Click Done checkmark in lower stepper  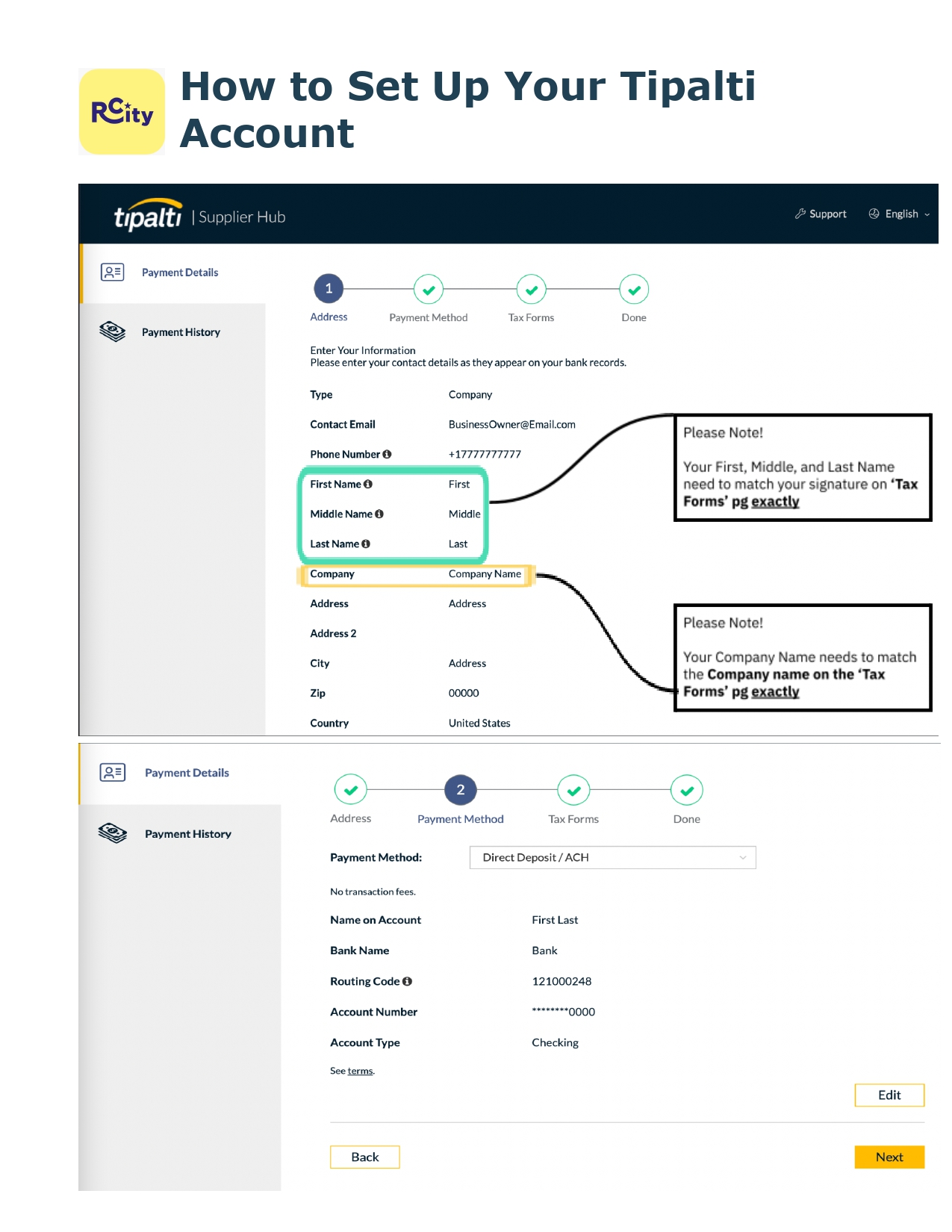click(687, 790)
